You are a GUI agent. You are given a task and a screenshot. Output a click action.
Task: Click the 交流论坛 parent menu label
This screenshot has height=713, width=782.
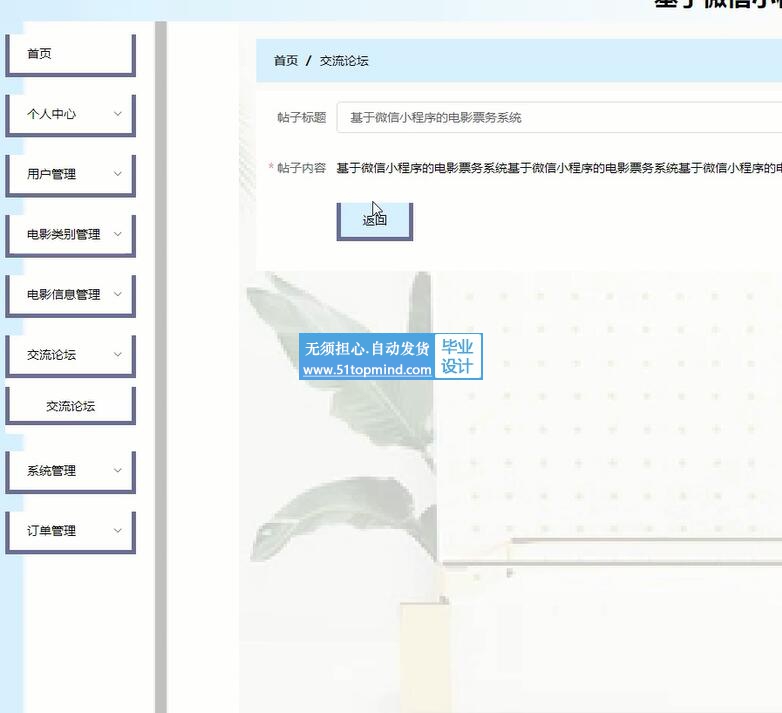pos(51,355)
